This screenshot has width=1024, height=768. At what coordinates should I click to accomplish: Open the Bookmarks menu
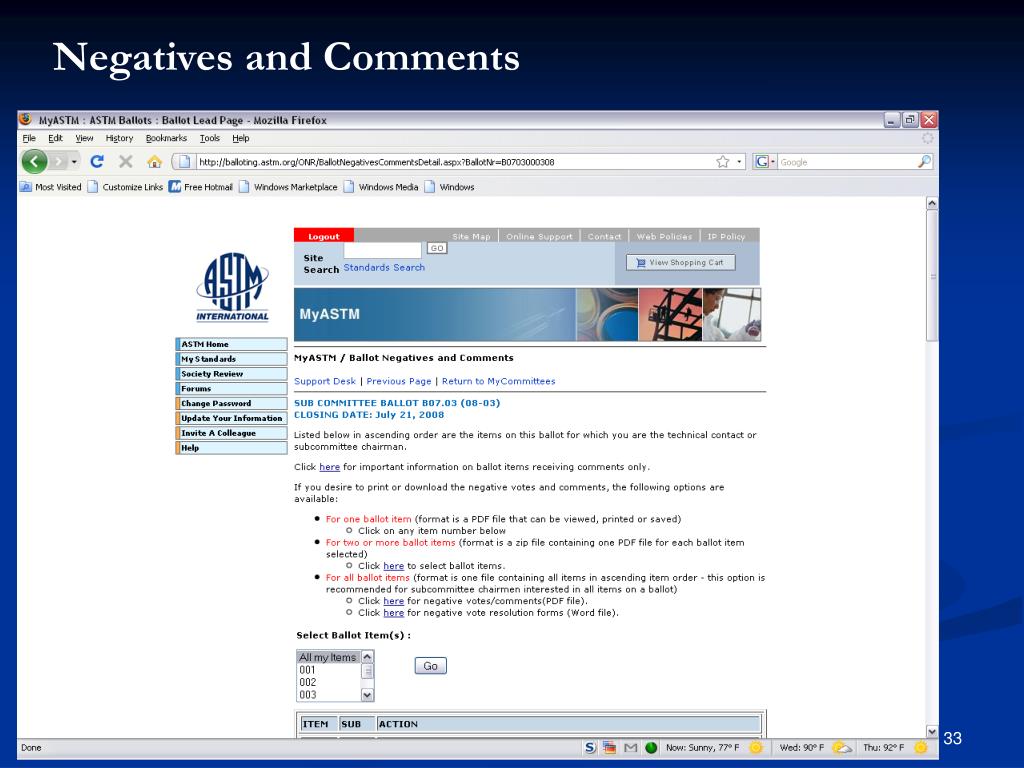point(167,138)
